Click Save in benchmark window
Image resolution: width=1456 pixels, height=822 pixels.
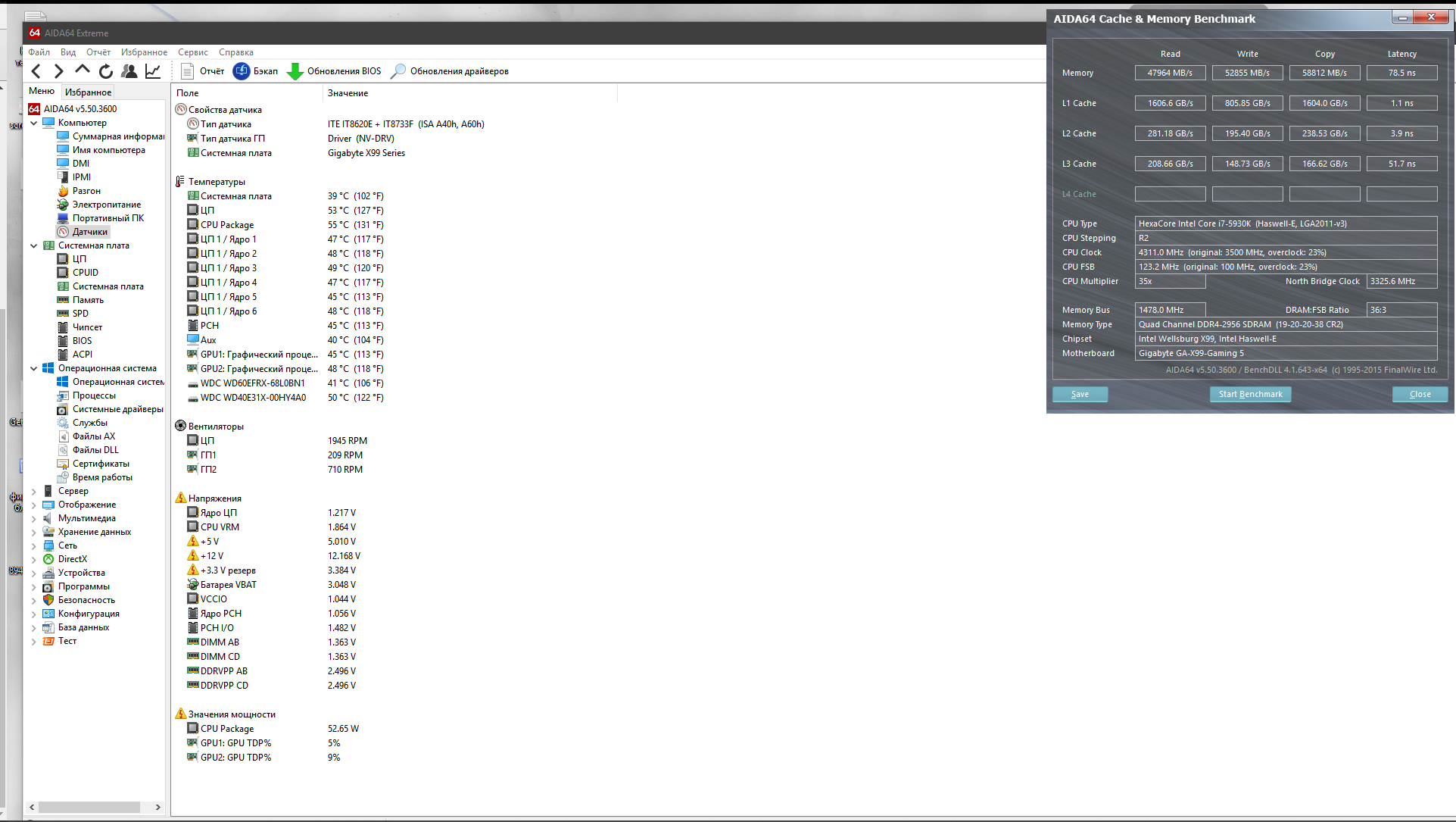tap(1080, 394)
